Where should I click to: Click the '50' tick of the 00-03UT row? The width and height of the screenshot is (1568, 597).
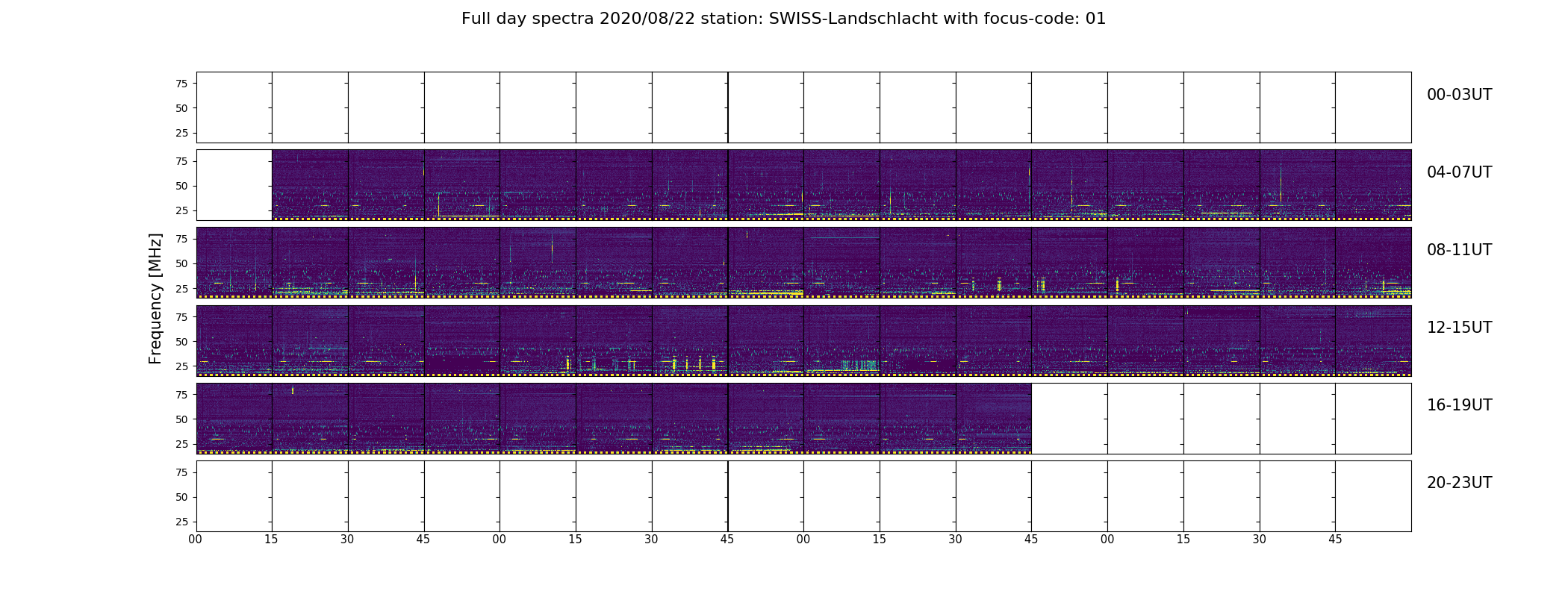(181, 108)
